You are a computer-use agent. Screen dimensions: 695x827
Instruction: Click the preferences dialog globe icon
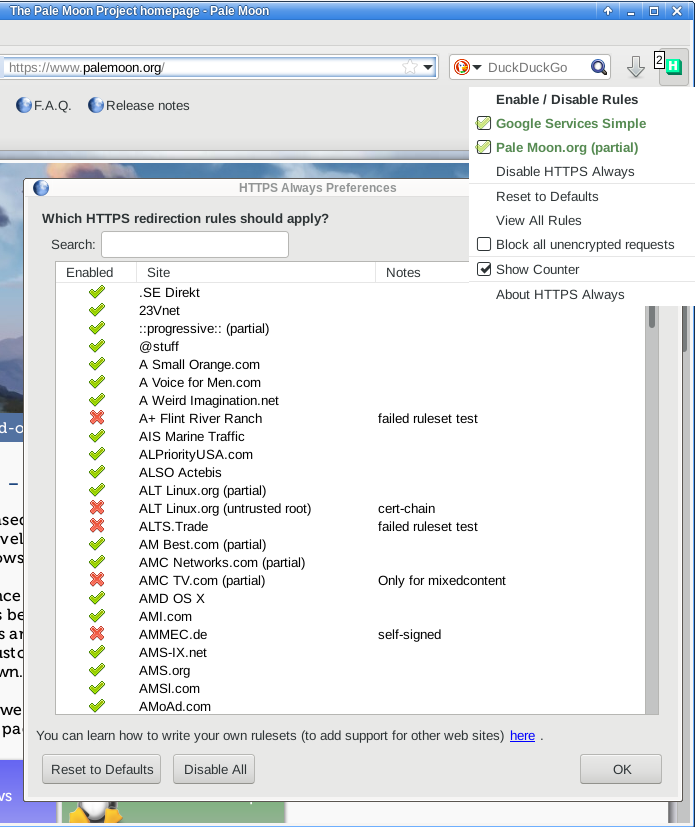(41, 188)
